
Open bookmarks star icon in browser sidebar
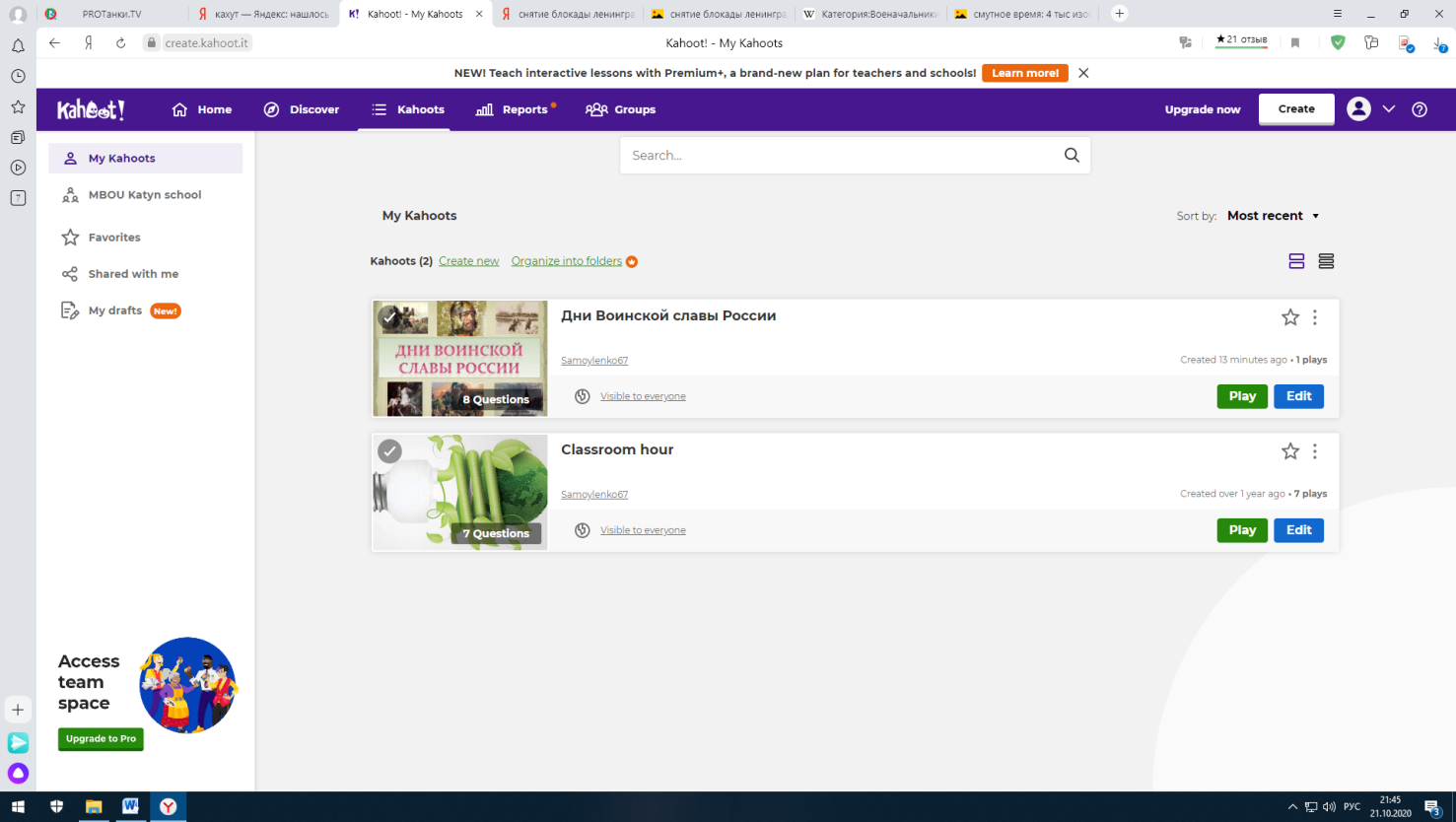18,106
